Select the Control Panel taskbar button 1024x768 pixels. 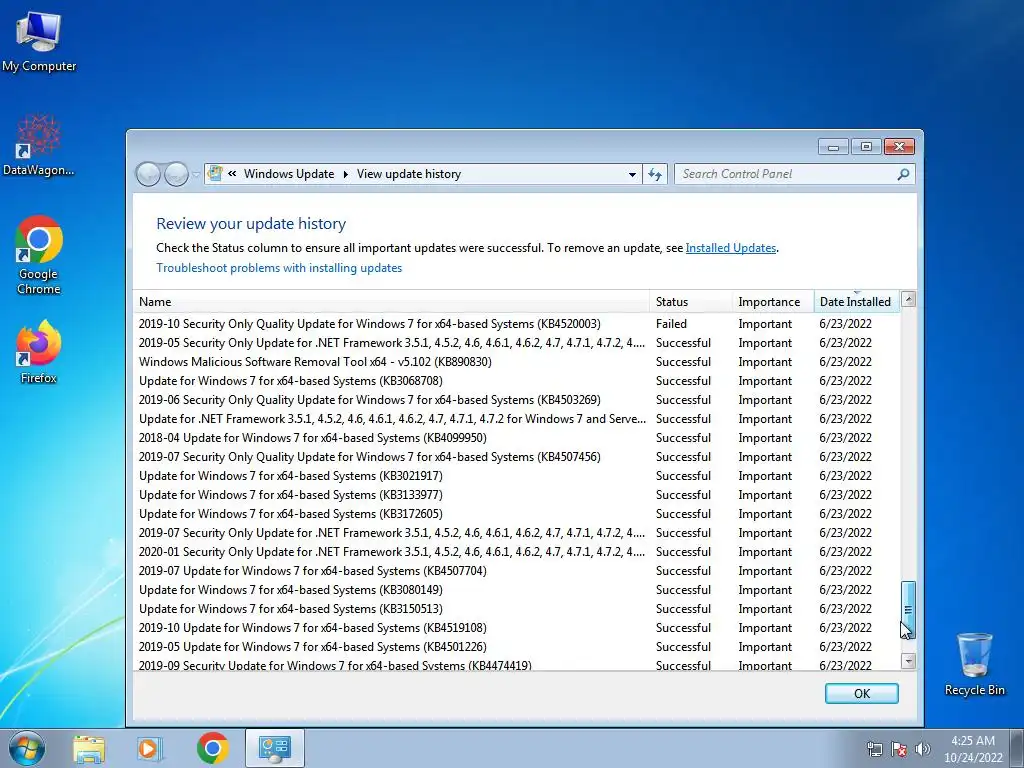point(275,748)
